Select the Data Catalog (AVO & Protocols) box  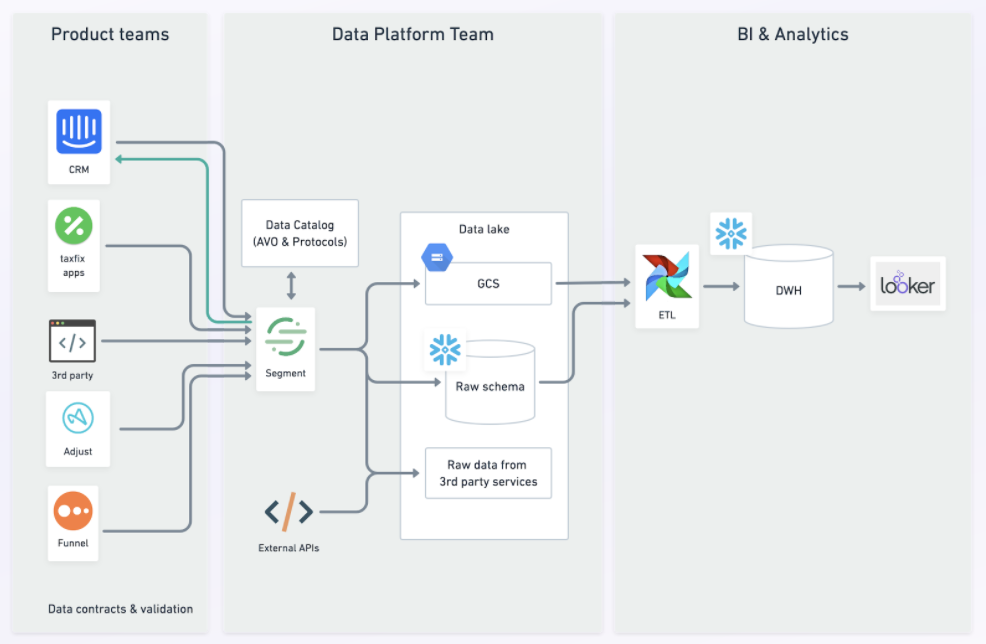tap(300, 233)
